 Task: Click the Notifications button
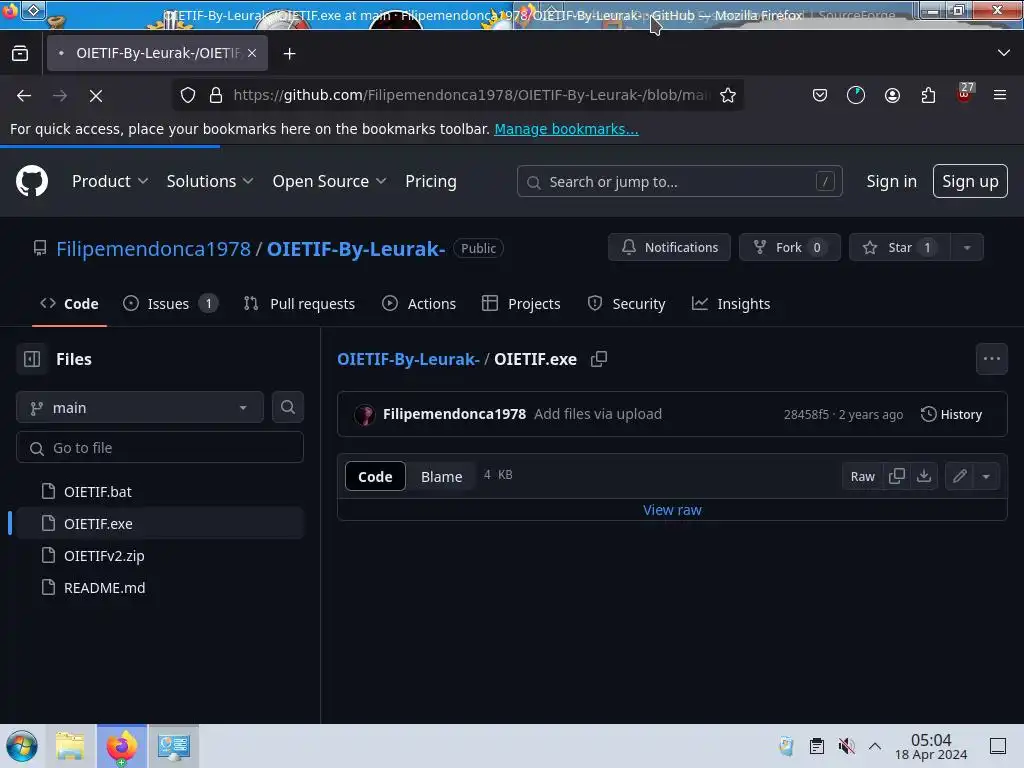[x=669, y=248]
